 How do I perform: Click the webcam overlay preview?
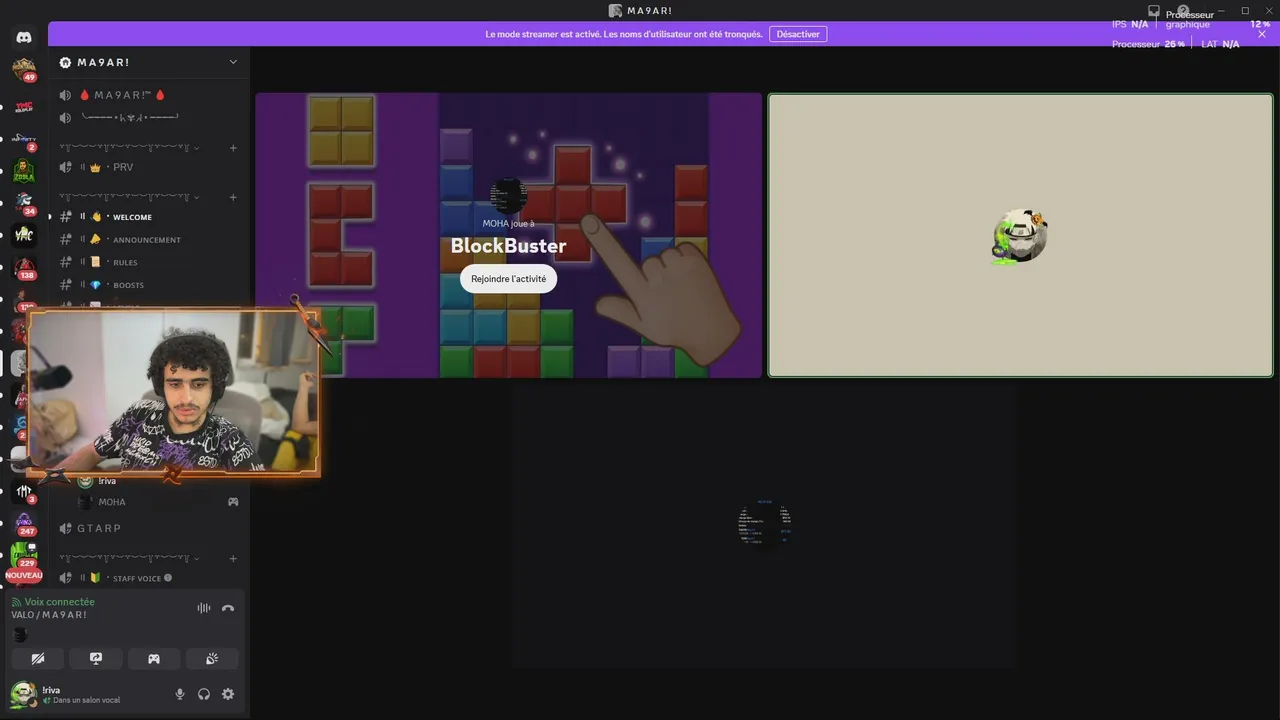[174, 390]
